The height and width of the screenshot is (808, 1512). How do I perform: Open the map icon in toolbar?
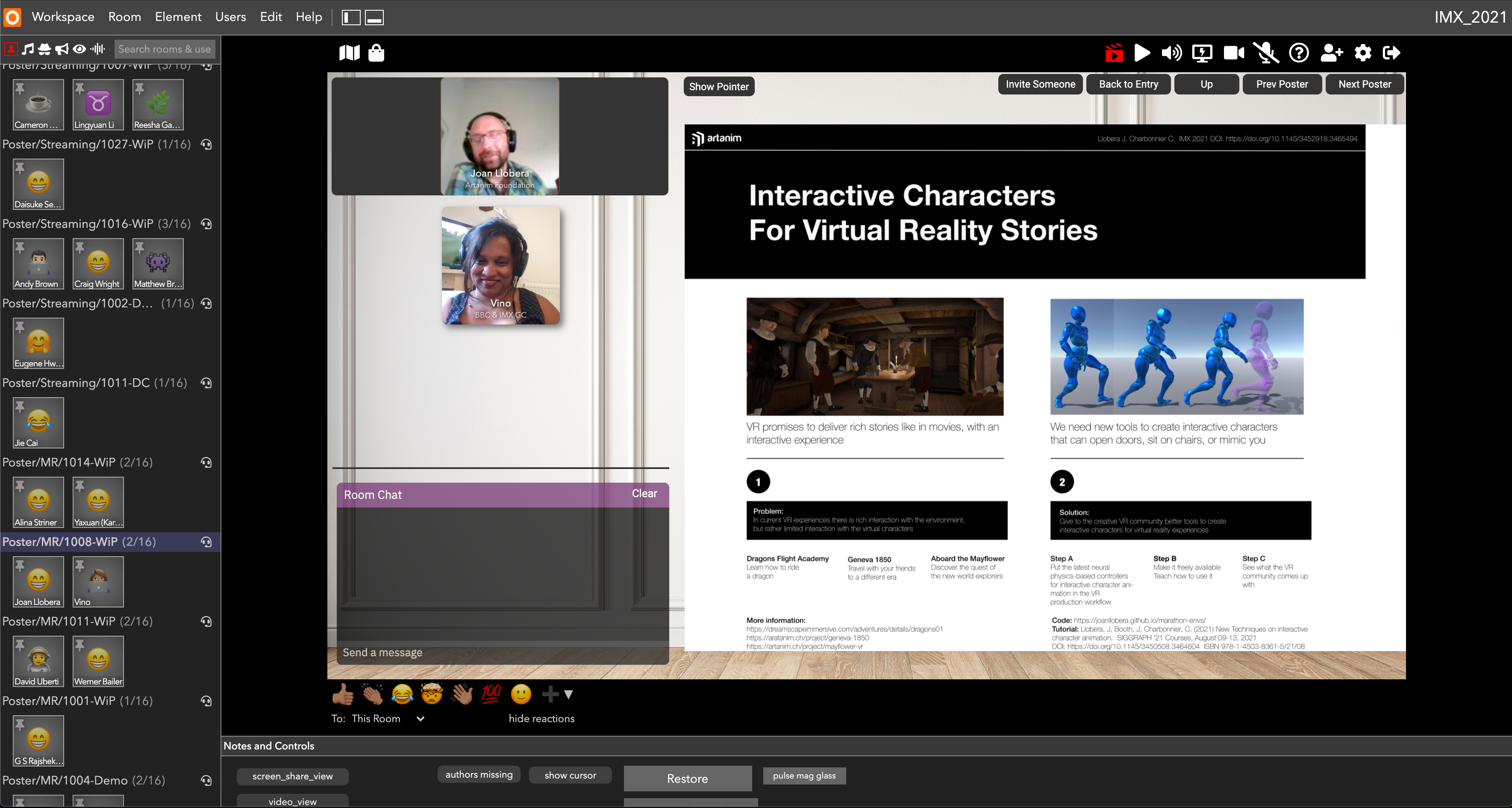(349, 53)
